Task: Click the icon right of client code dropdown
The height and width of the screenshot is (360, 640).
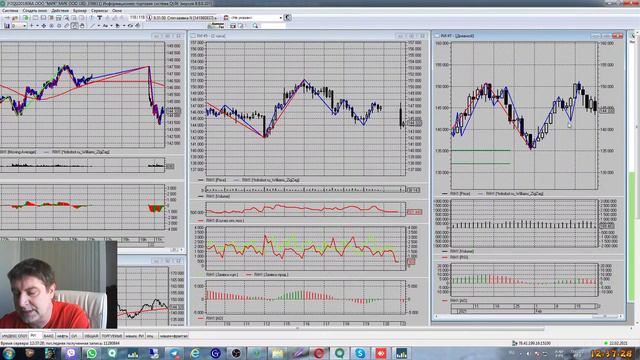Action: tap(287, 18)
